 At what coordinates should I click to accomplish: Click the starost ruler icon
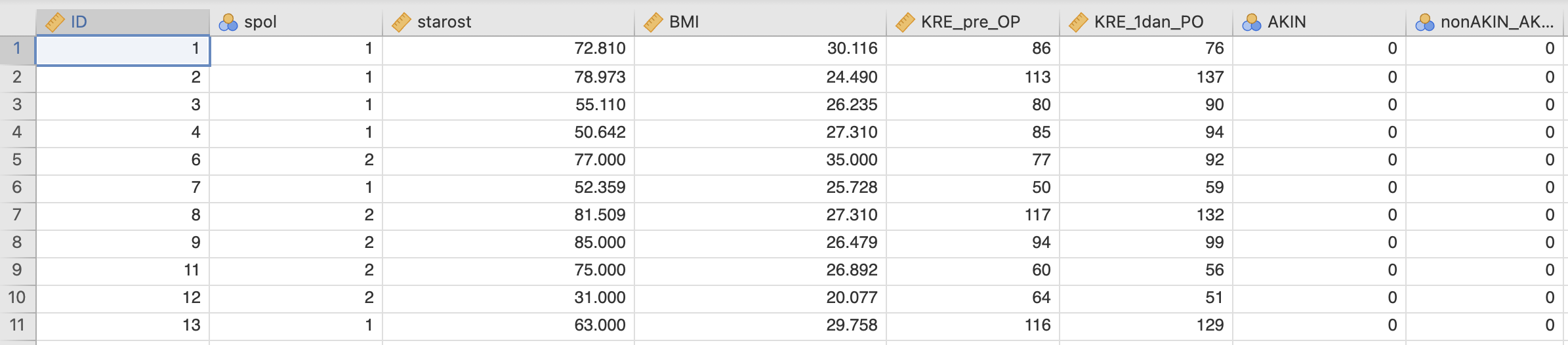(x=401, y=22)
